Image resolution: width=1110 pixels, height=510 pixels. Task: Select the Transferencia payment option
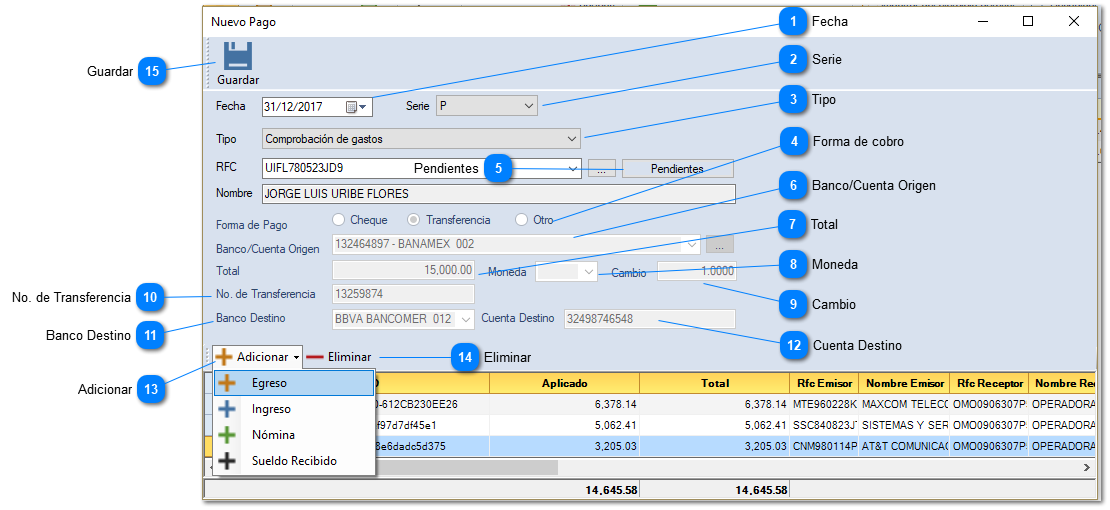414,220
